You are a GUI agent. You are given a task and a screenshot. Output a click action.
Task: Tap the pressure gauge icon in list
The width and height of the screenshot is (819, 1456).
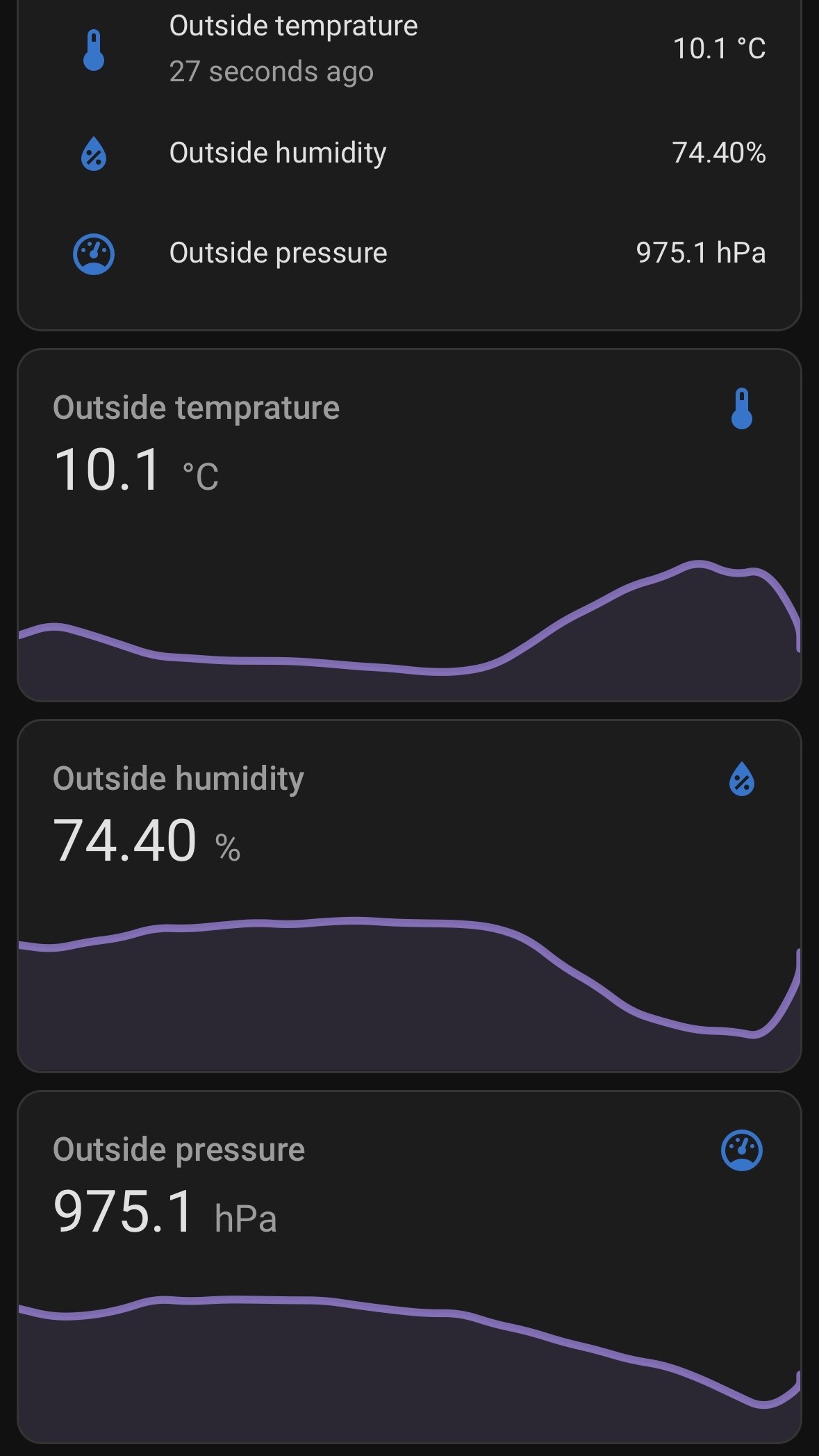click(x=94, y=254)
